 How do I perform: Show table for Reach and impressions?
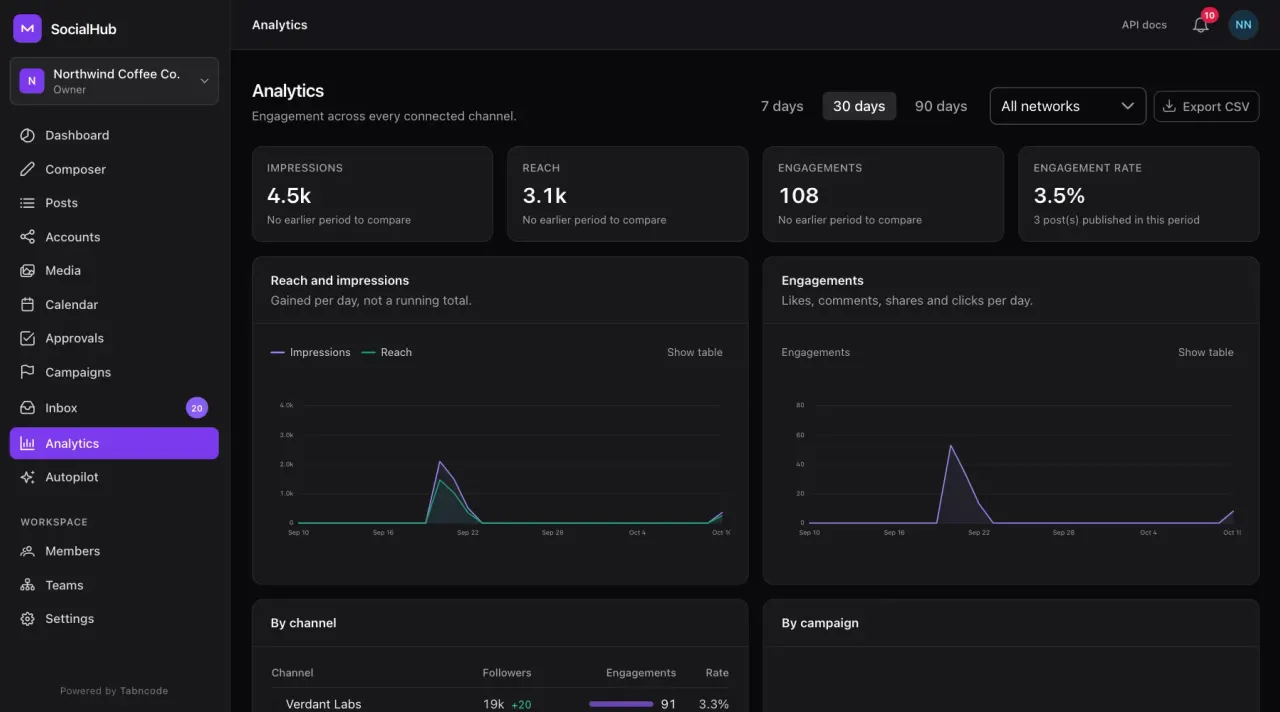(x=694, y=352)
